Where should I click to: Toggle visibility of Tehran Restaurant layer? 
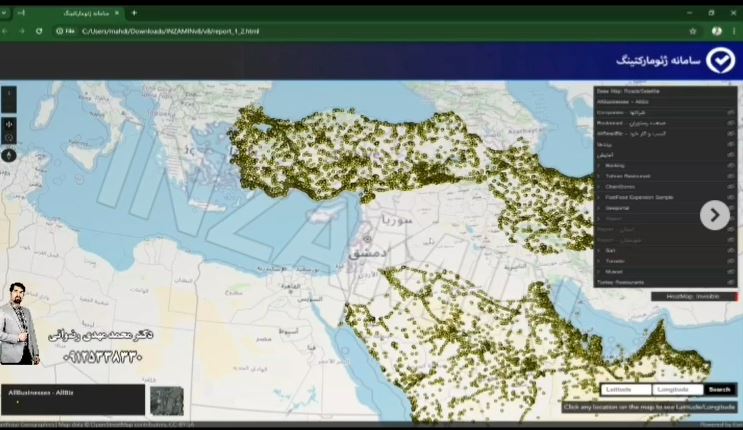pos(731,176)
